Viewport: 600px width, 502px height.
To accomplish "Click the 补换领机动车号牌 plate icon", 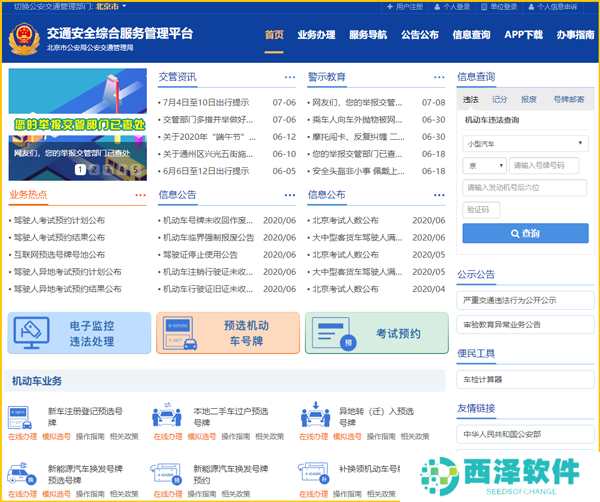I will pos(315,474).
